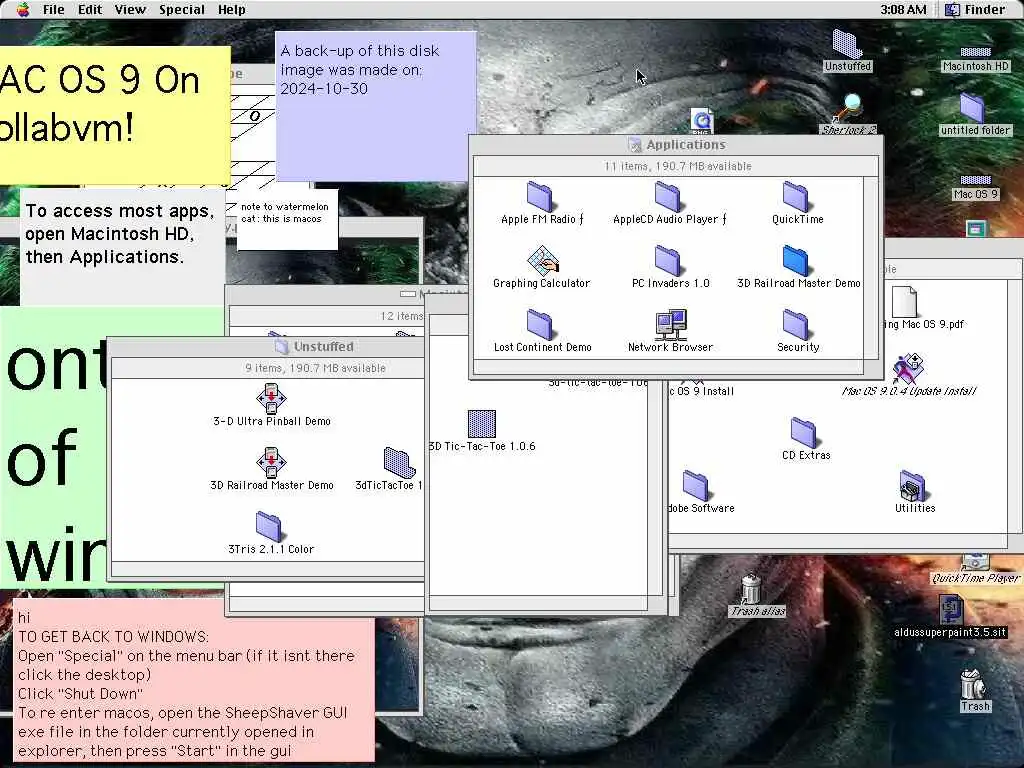The height and width of the screenshot is (768, 1024).
Task: Open the 3Tris 2.1.1 Color folder
Action: pos(268,527)
